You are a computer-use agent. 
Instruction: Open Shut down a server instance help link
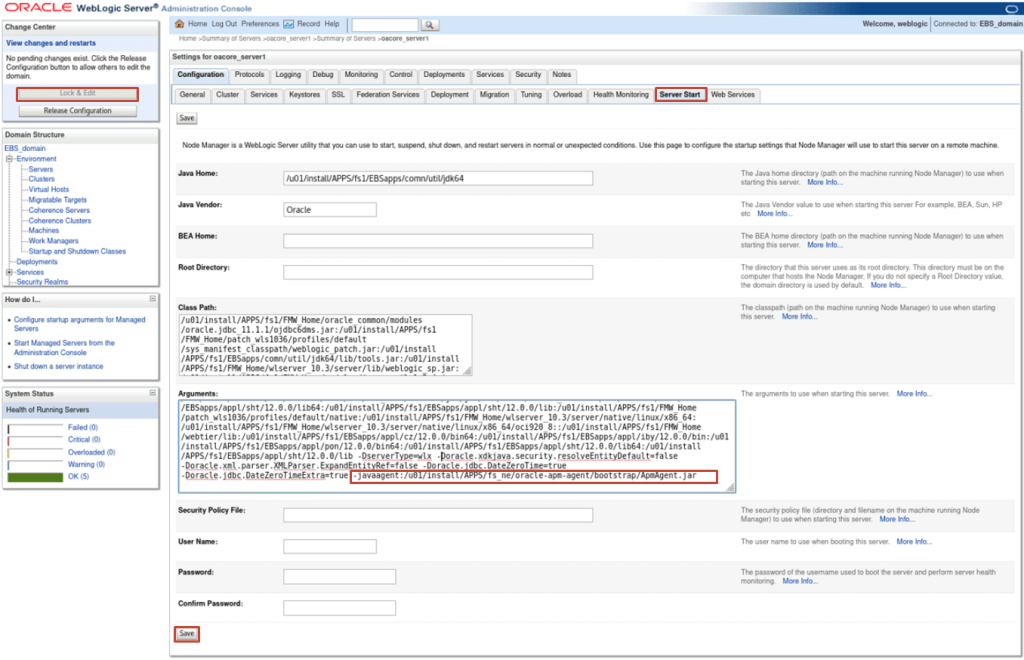(x=58, y=366)
